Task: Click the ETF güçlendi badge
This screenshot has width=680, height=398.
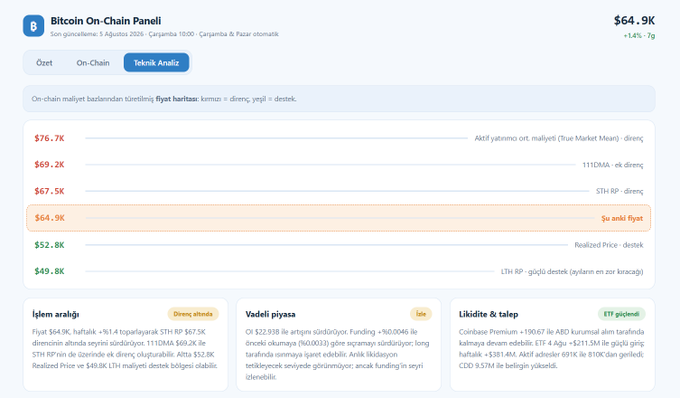Action: click(621, 314)
